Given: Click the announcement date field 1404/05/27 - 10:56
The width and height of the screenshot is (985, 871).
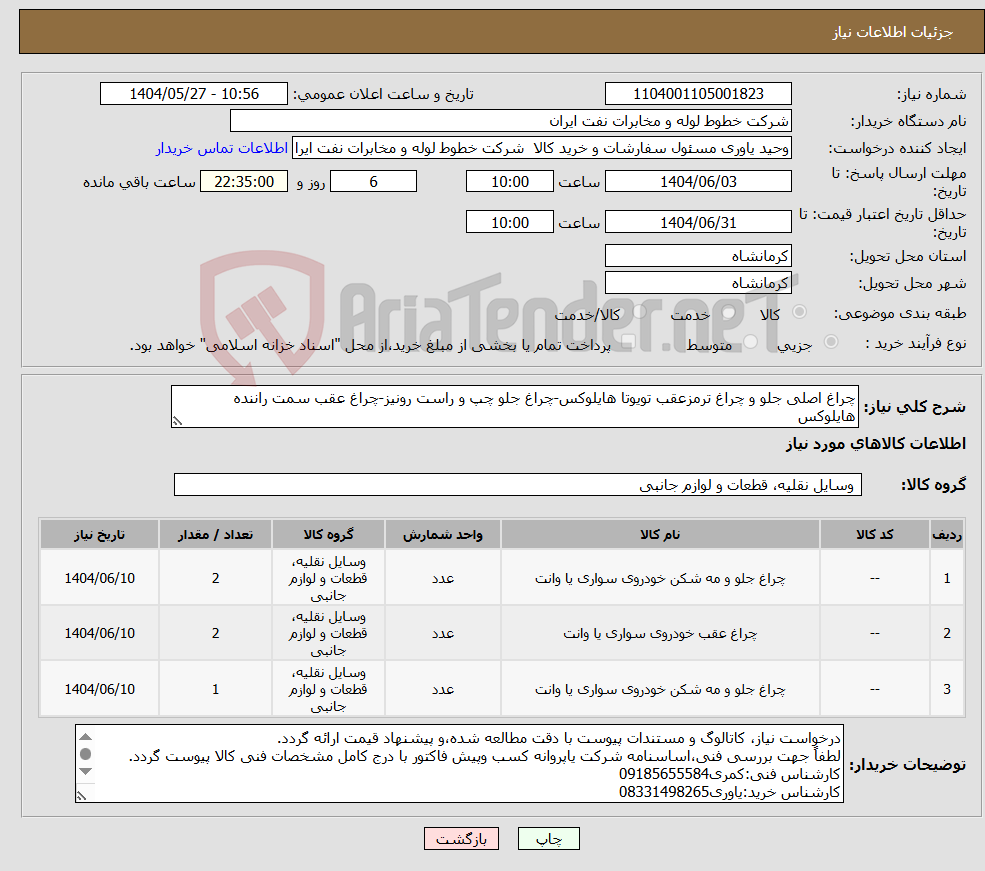Looking at the screenshot, I should tap(193, 94).
